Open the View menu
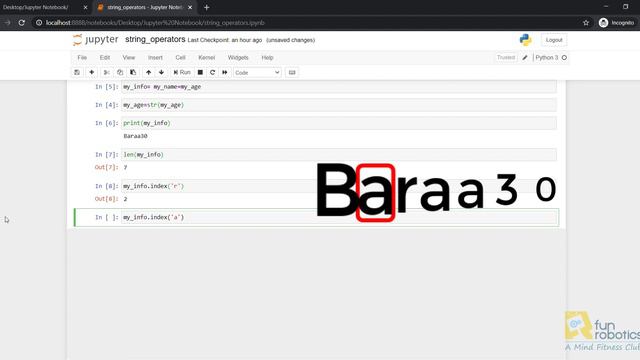This screenshot has height=360, width=640. (x=129, y=58)
